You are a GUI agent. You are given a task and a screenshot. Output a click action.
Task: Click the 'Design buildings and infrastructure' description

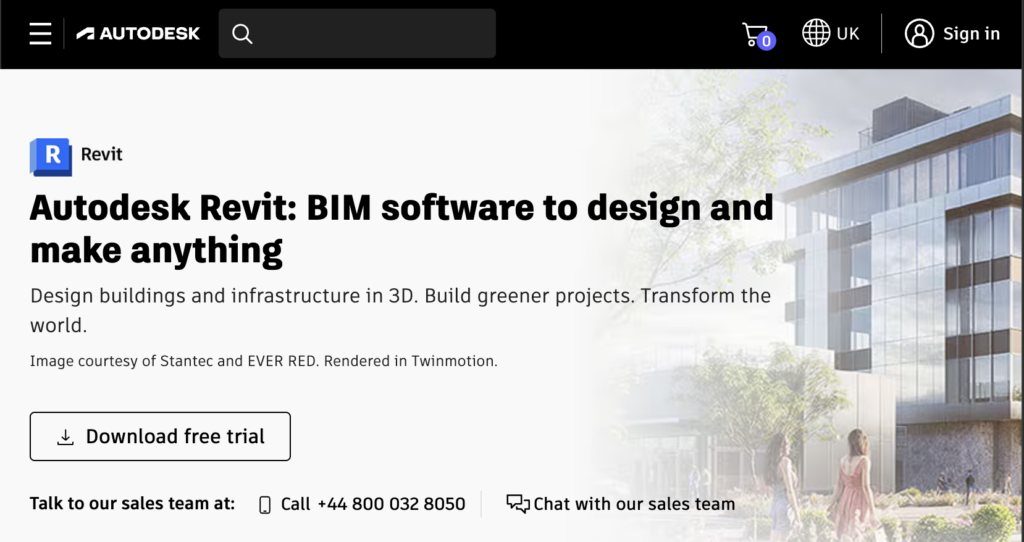click(x=400, y=310)
